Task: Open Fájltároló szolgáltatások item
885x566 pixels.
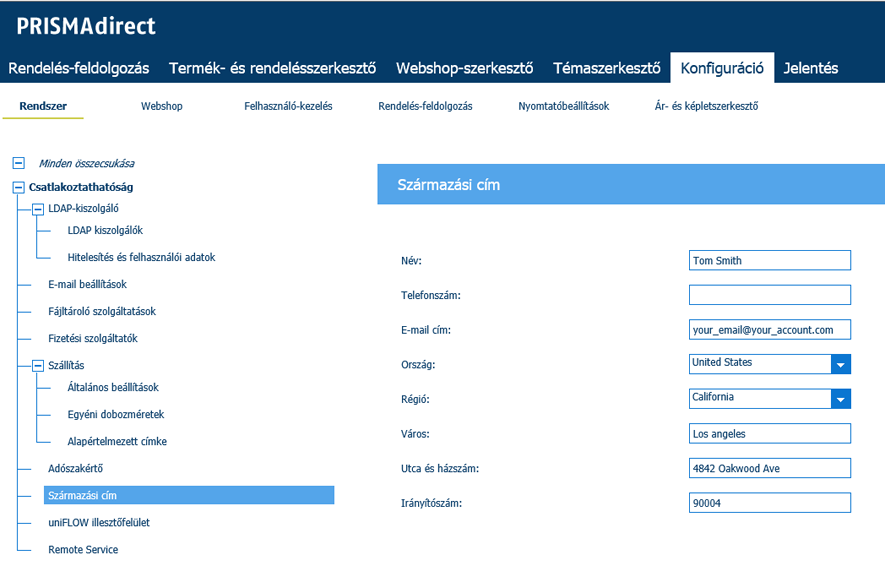Action: [102, 311]
